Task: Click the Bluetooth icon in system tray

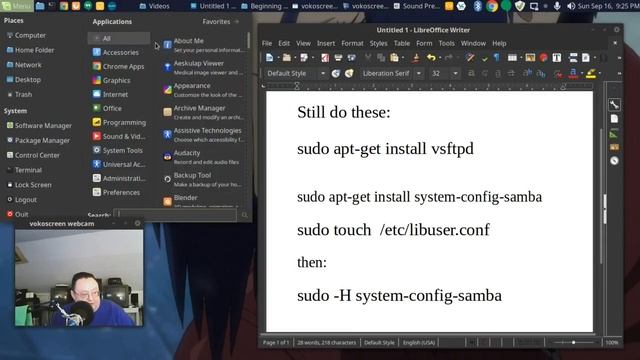Action: pos(477,6)
